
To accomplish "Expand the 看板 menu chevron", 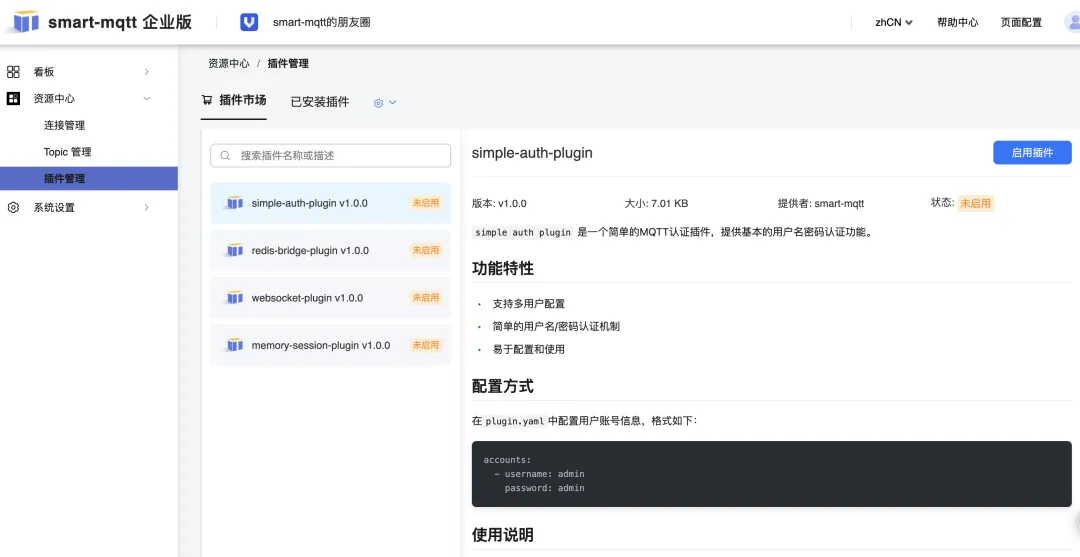I will [146, 72].
